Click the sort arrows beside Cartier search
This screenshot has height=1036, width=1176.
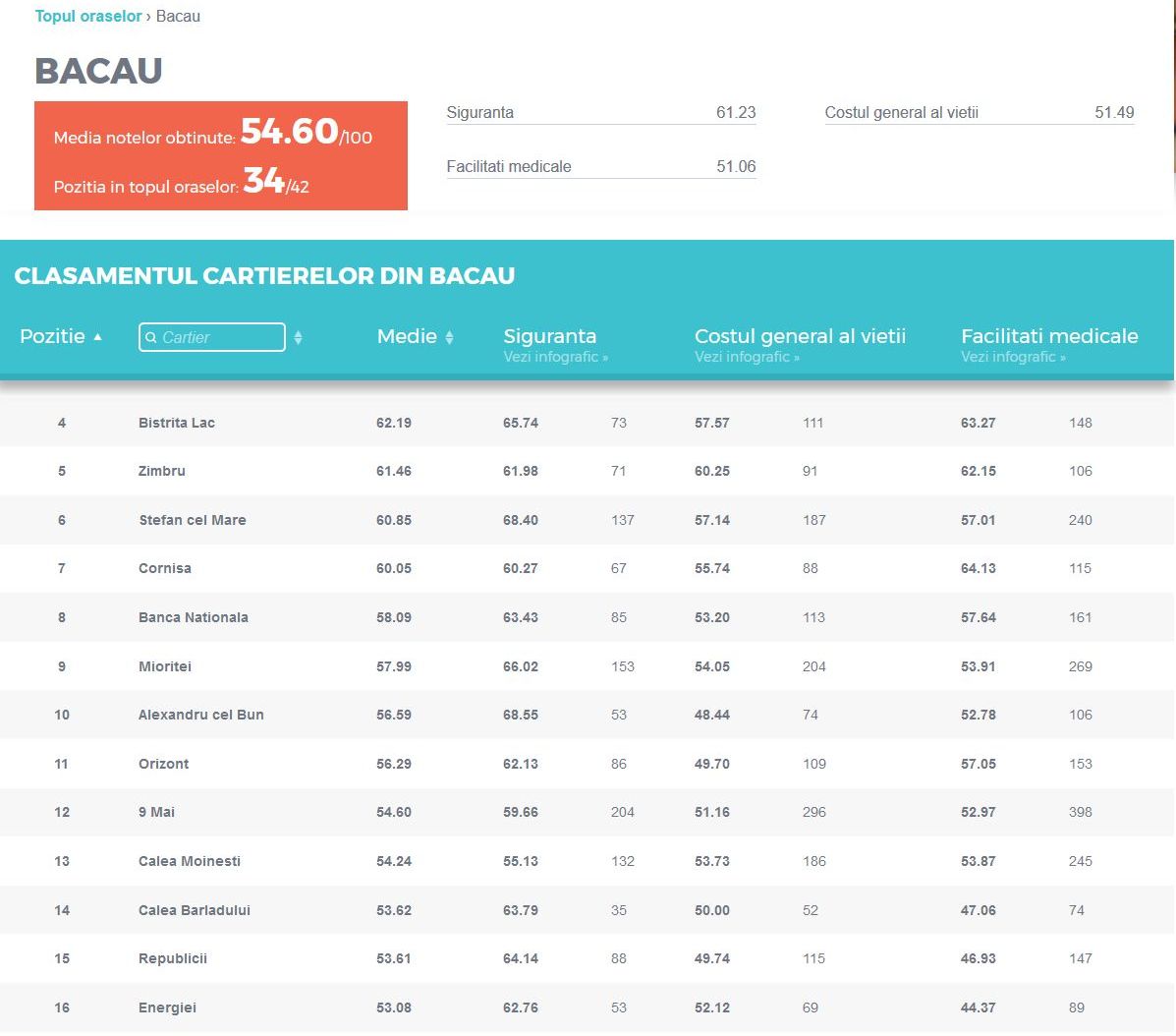tap(298, 337)
